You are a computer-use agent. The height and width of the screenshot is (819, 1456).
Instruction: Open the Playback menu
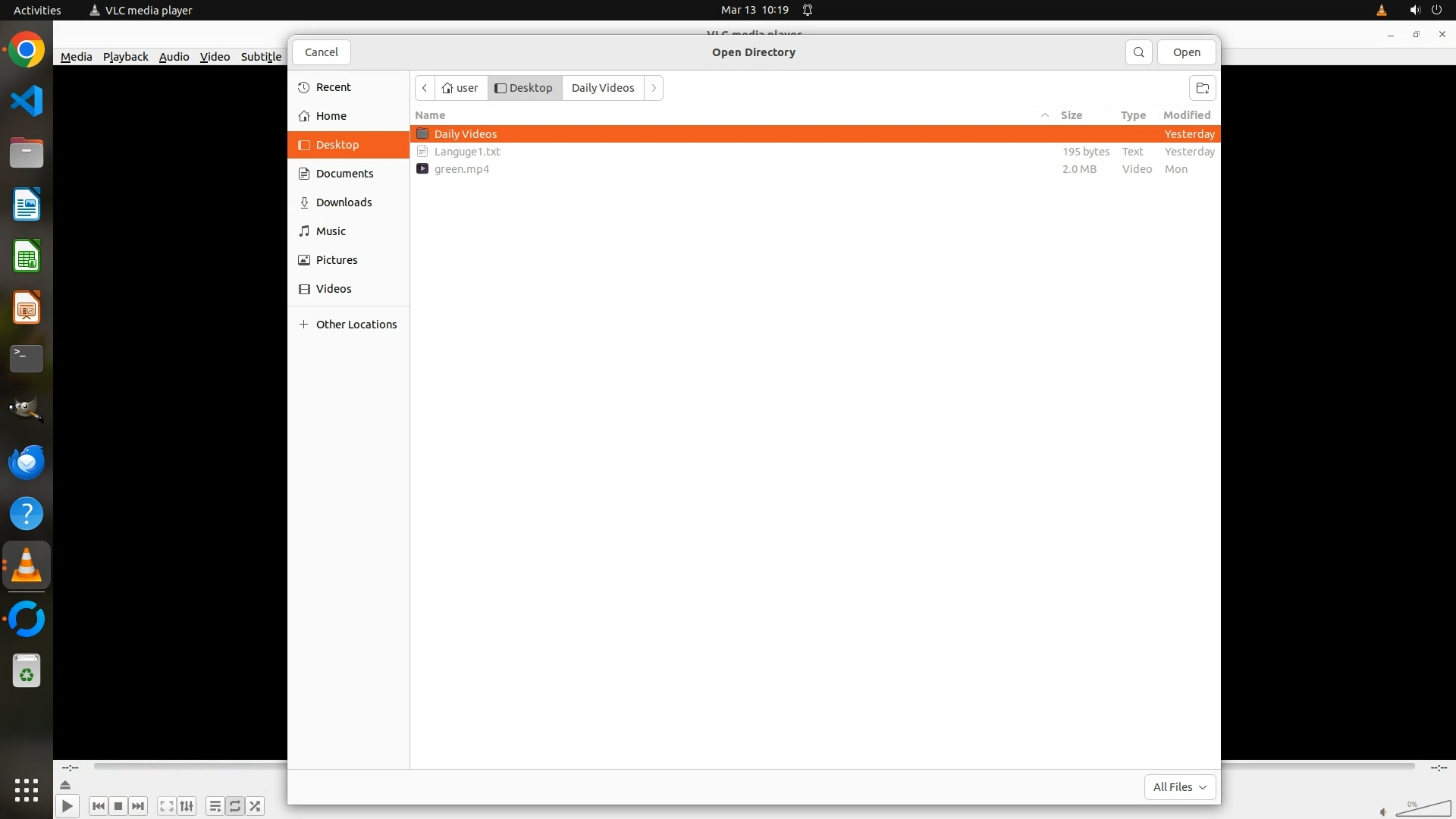[125, 57]
